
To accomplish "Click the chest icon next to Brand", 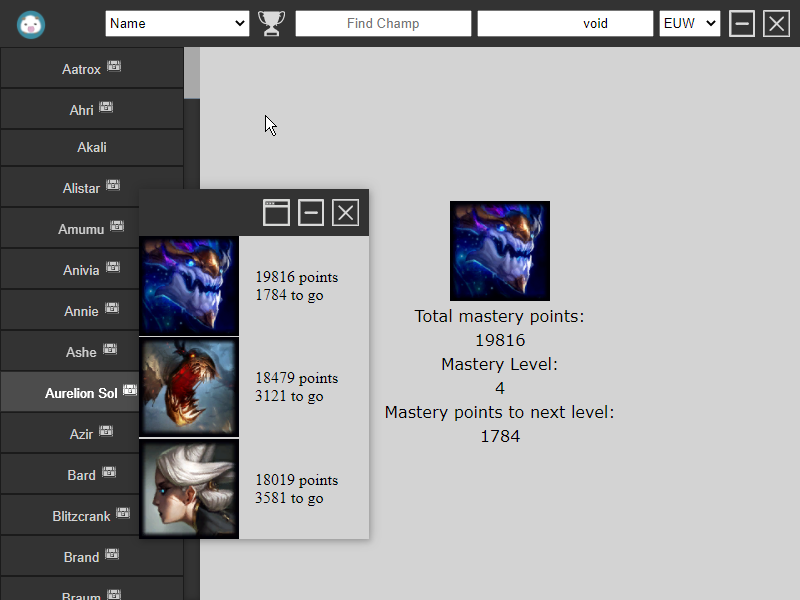I will pos(112,554).
